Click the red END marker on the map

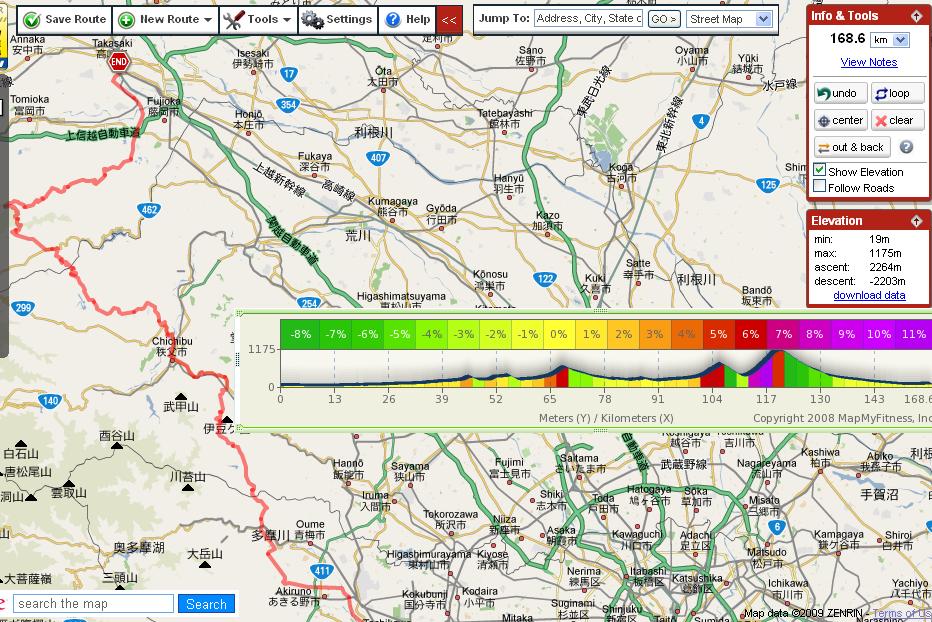coord(120,62)
